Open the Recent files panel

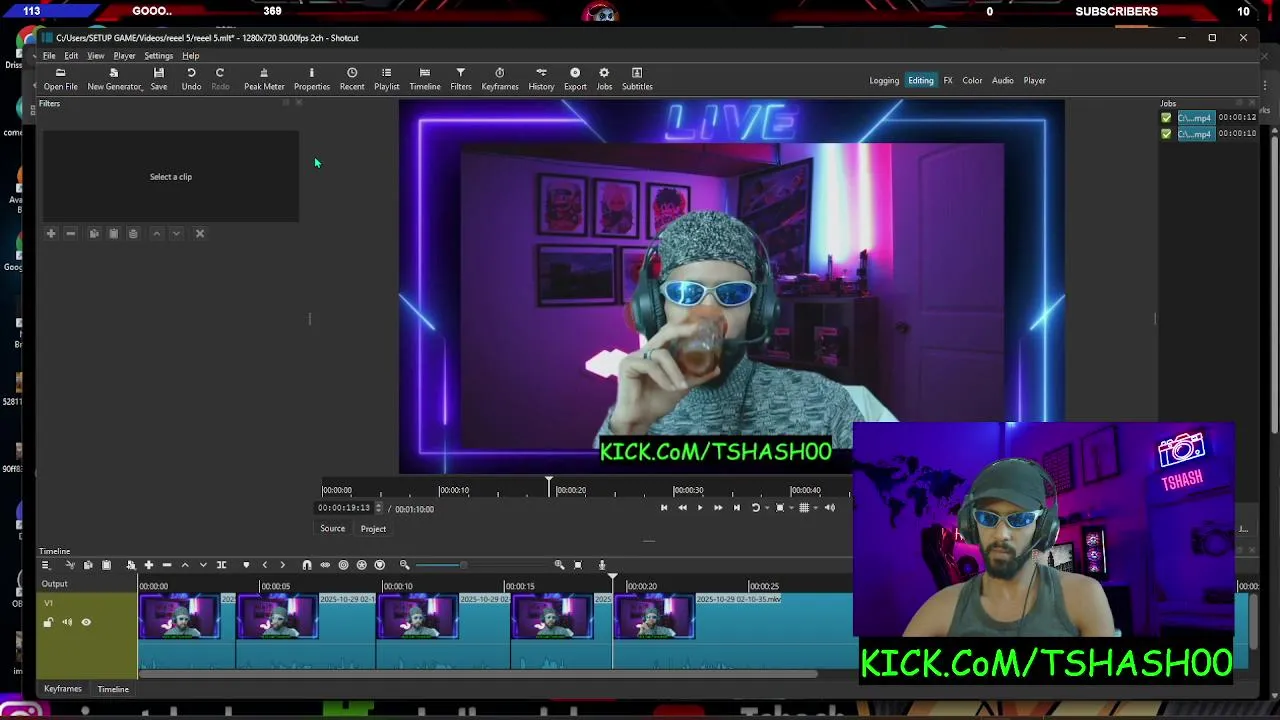pyautogui.click(x=352, y=78)
